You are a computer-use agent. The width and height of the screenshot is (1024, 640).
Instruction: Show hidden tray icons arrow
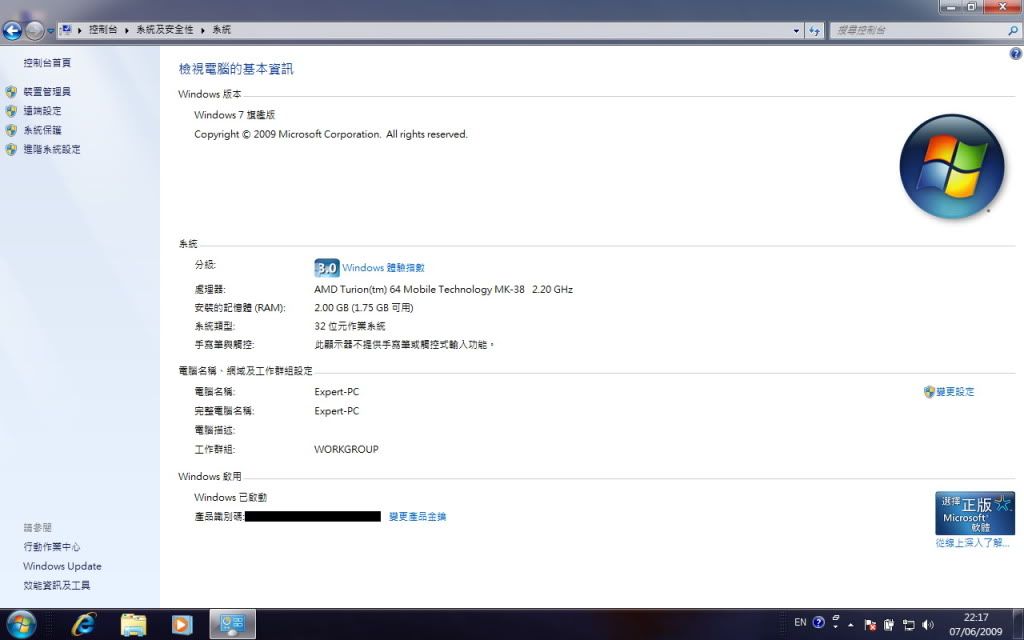pos(851,625)
